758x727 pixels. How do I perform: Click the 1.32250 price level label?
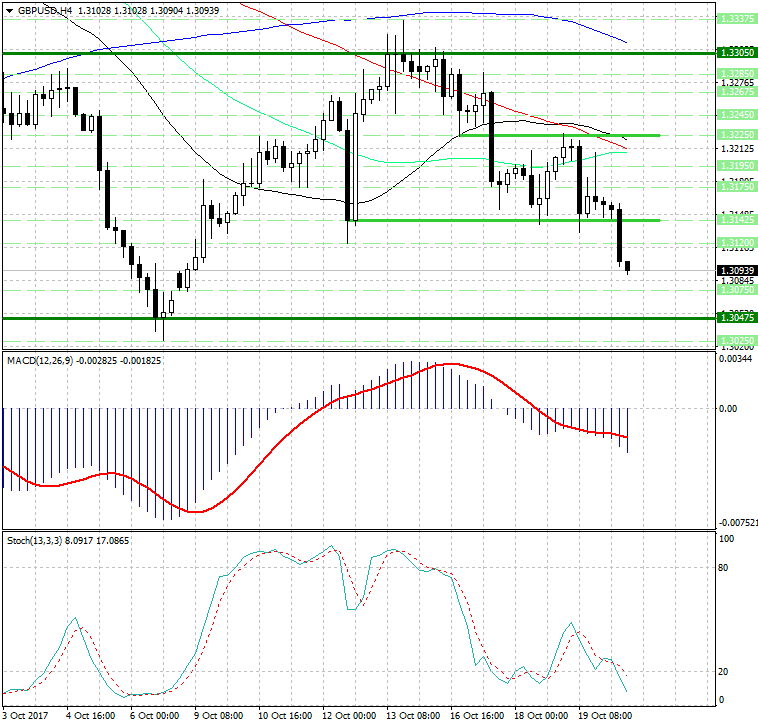pos(736,134)
